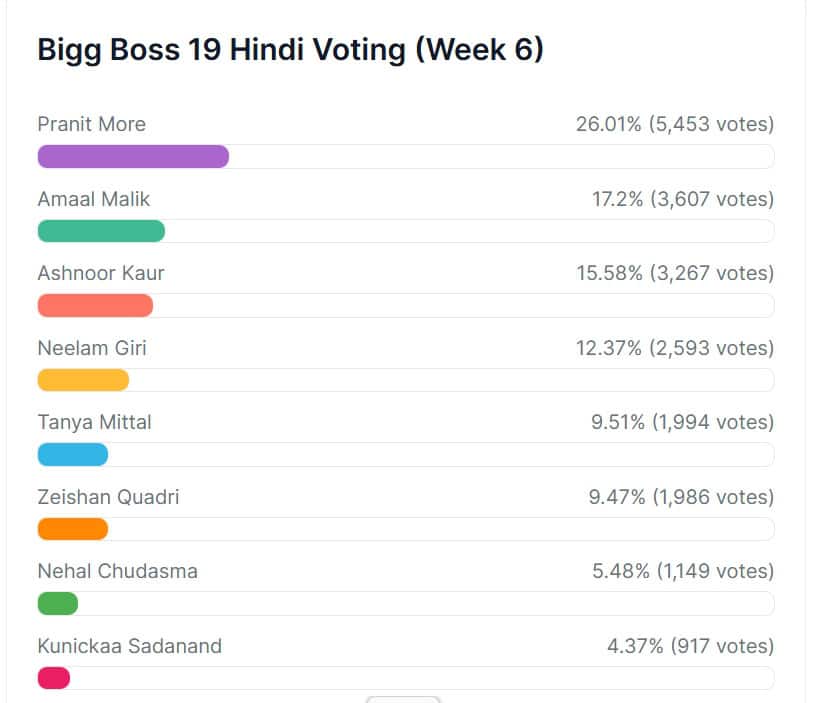827x703 pixels.
Task: Select the Kunickaa Sadanand poll option
Action: [x=130, y=646]
